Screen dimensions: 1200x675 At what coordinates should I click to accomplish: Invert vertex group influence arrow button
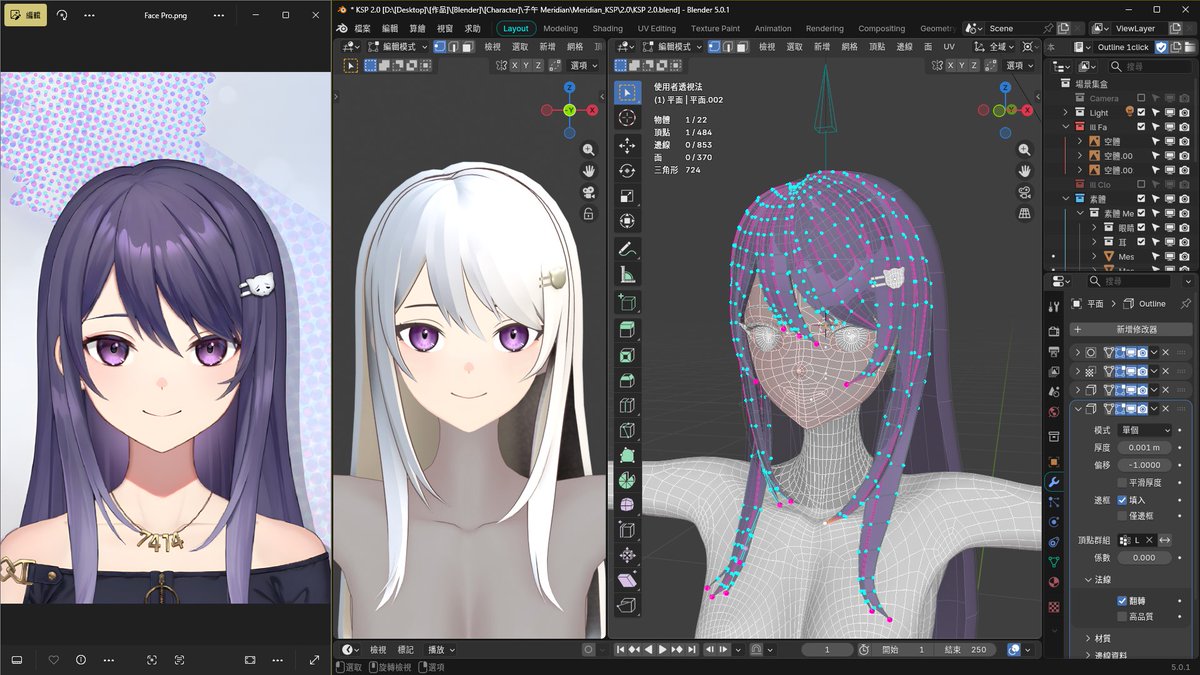(x=1165, y=540)
